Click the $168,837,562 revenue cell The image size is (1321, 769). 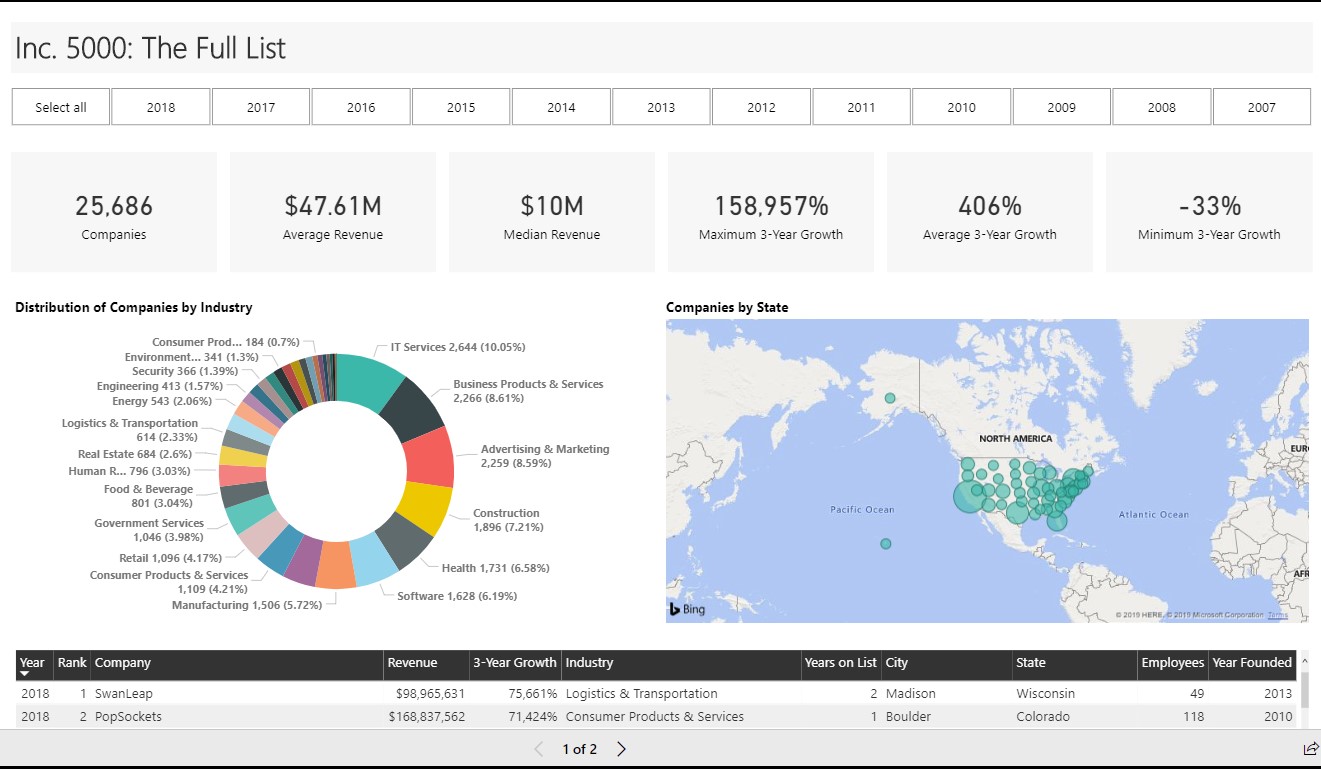tap(427, 716)
